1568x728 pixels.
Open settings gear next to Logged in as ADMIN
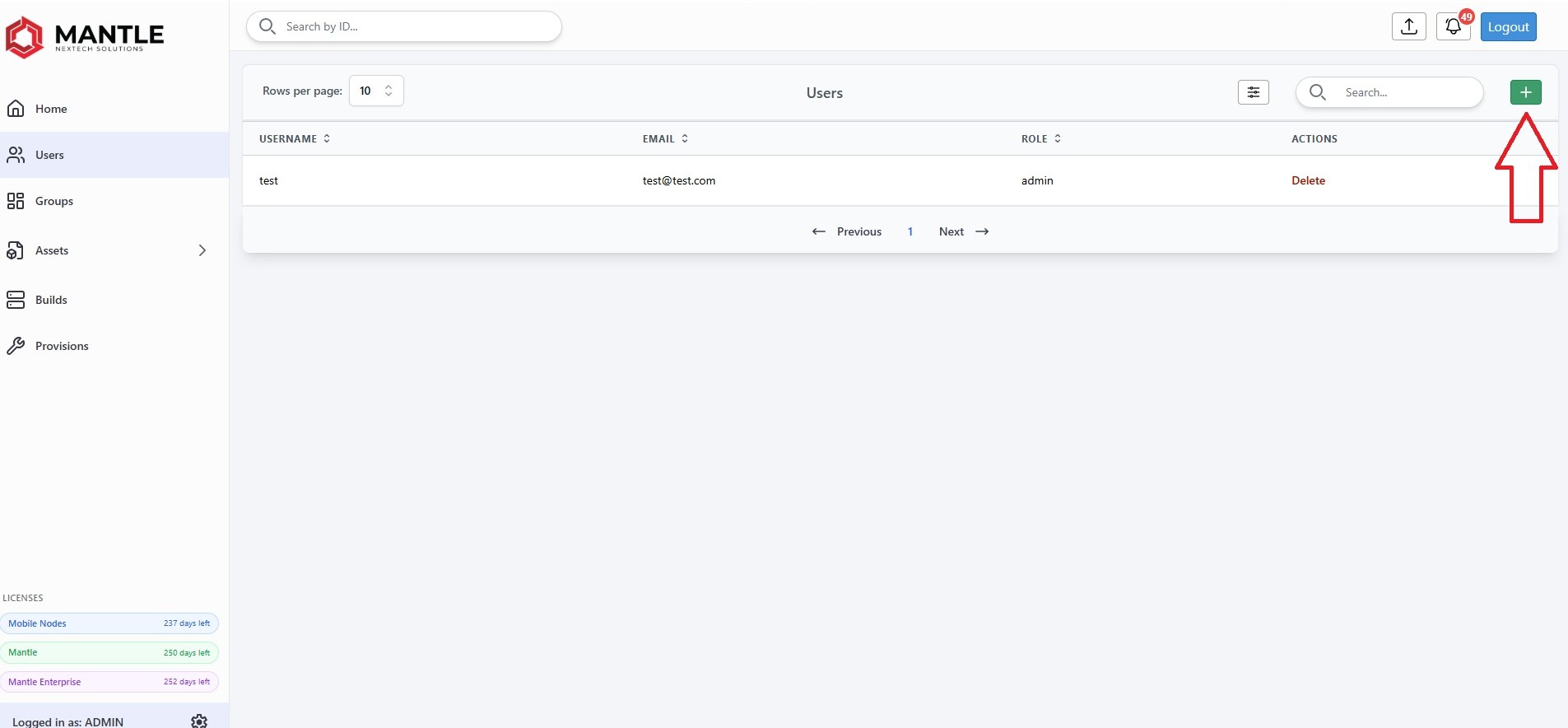[x=199, y=721]
